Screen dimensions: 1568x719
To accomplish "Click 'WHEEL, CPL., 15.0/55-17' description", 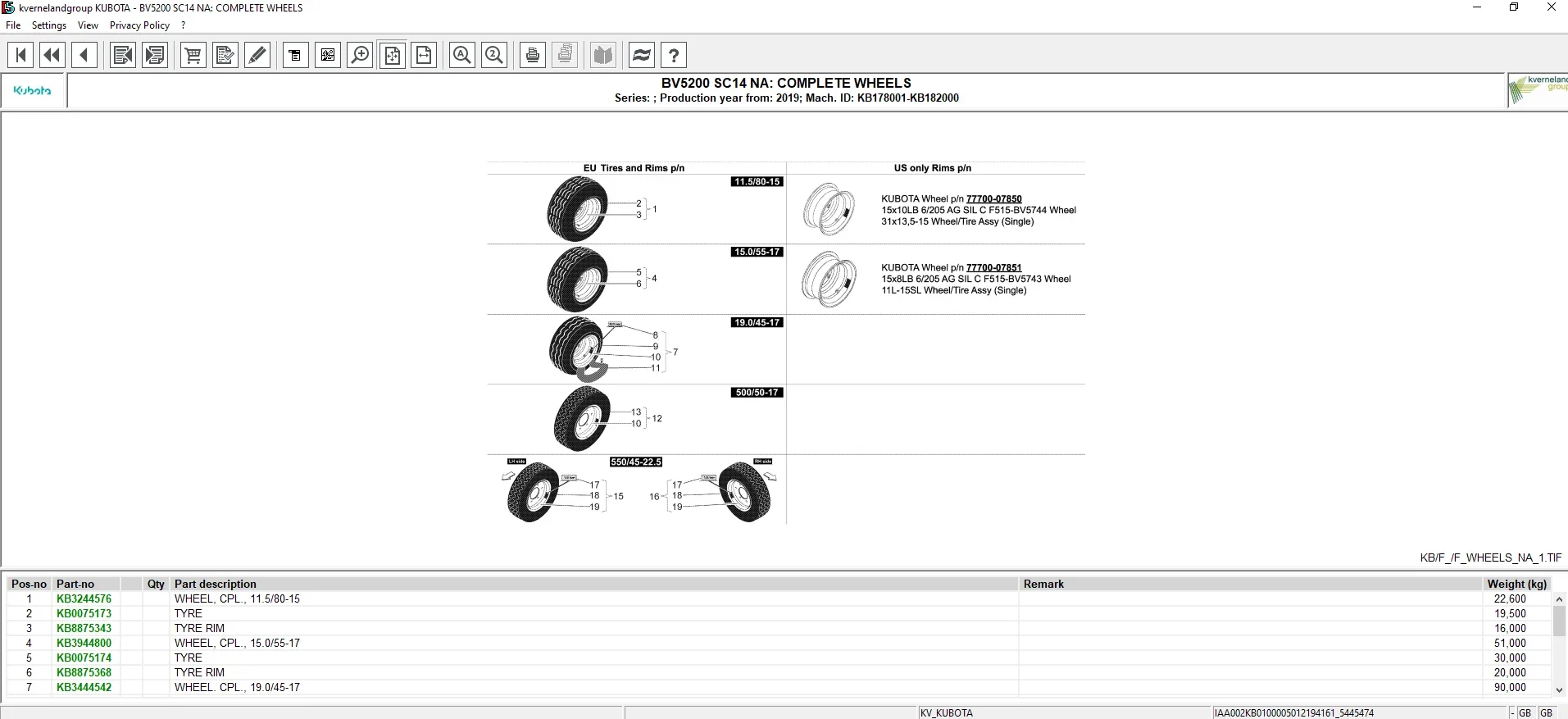I will point(237,643).
